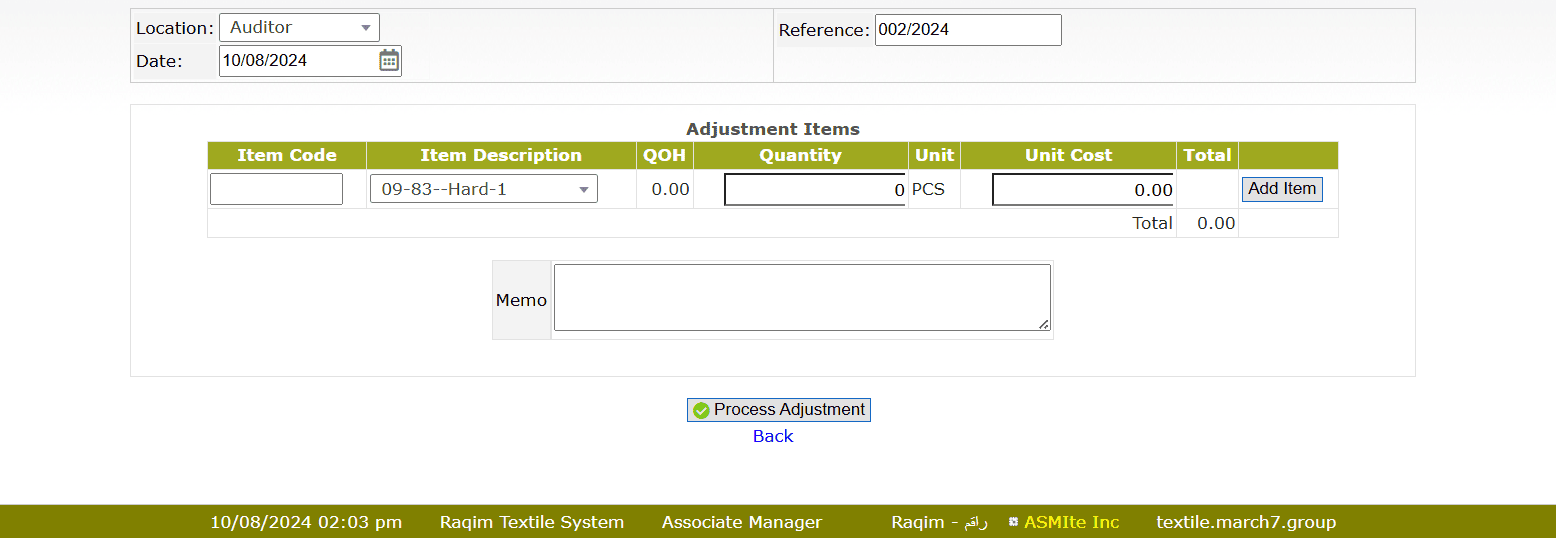Focus the Unit Cost input field
1556x538 pixels.
click(x=1082, y=190)
